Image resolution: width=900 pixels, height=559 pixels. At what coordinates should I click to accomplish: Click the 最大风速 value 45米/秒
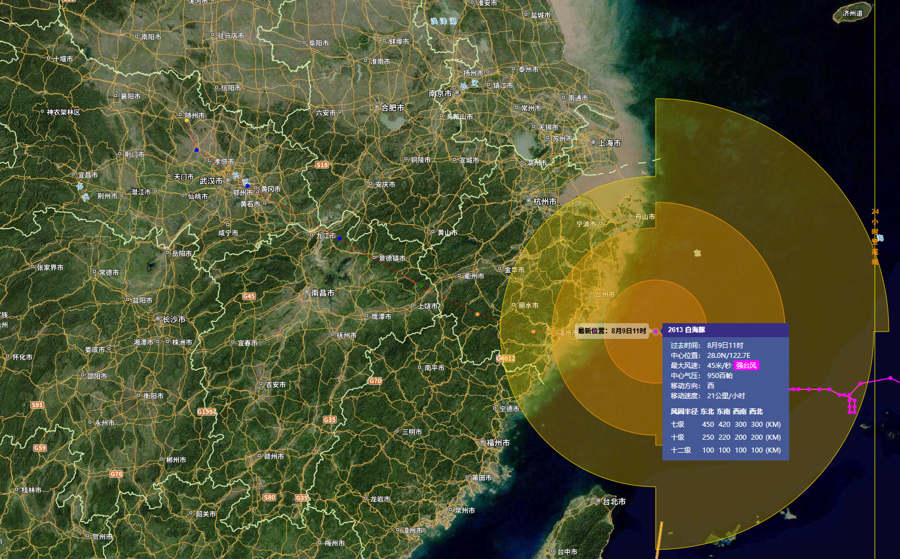719,366
